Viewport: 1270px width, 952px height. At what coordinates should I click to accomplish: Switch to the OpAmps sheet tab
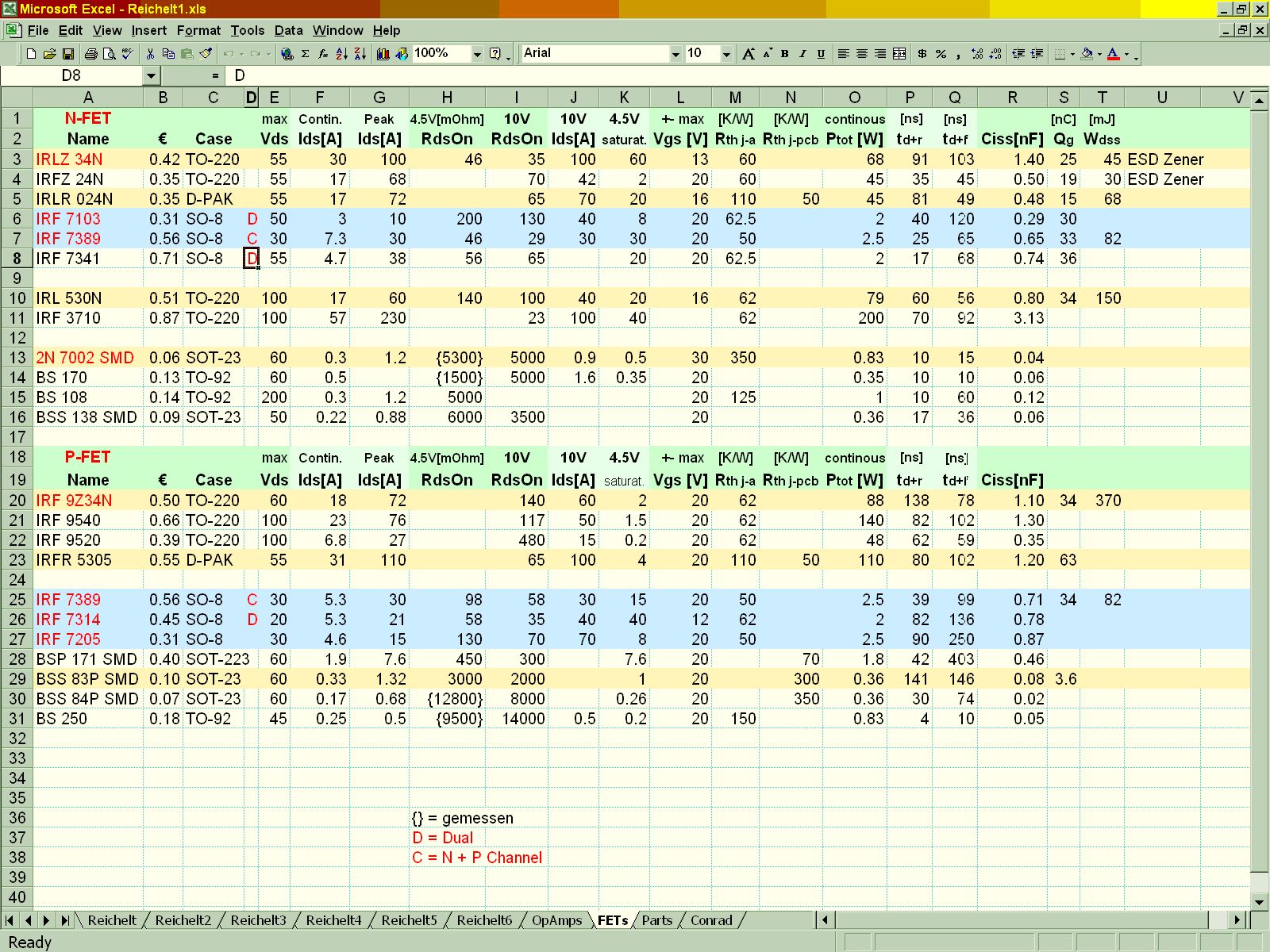[x=556, y=920]
